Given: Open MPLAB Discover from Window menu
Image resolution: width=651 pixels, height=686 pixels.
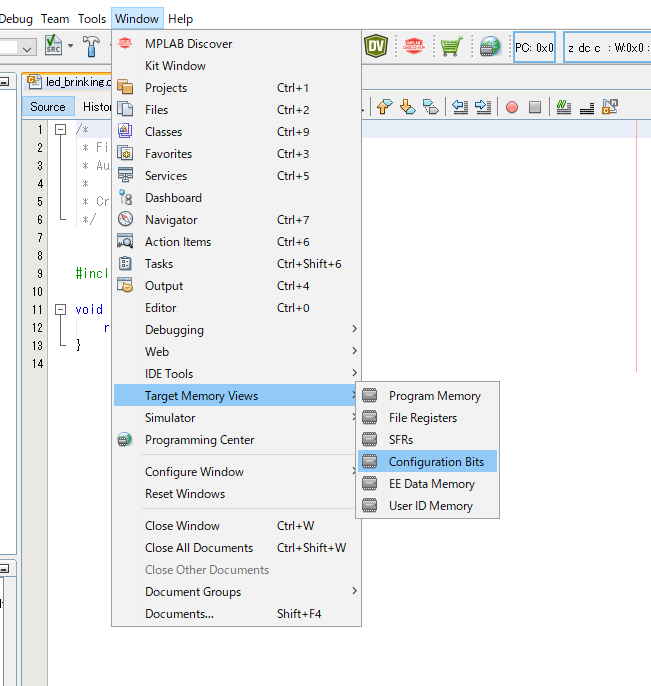Looking at the screenshot, I should pyautogui.click(x=237, y=44).
